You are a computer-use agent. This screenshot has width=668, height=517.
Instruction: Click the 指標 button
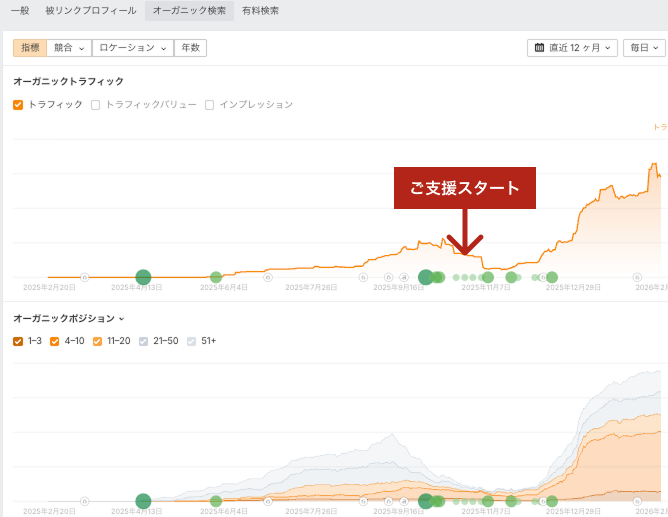tap(30, 47)
